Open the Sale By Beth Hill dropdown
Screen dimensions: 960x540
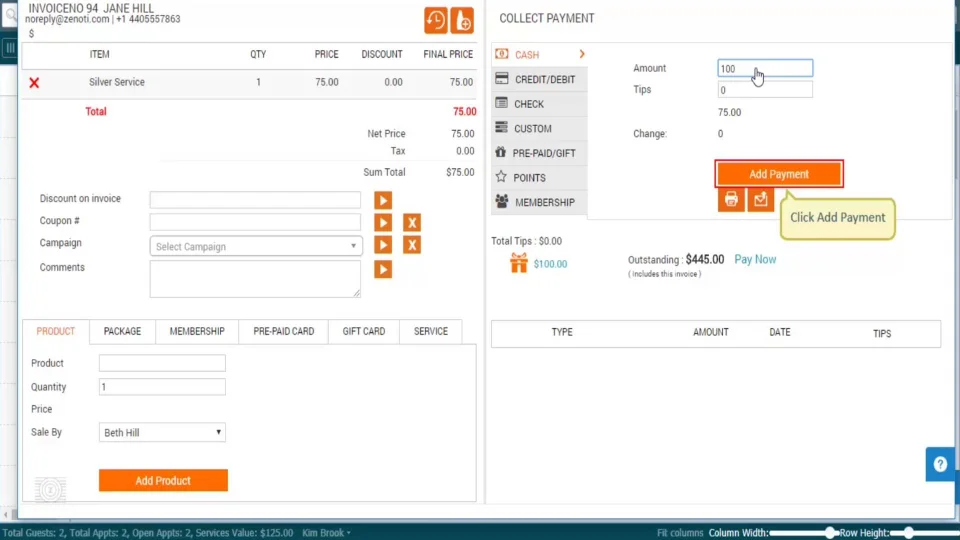162,432
